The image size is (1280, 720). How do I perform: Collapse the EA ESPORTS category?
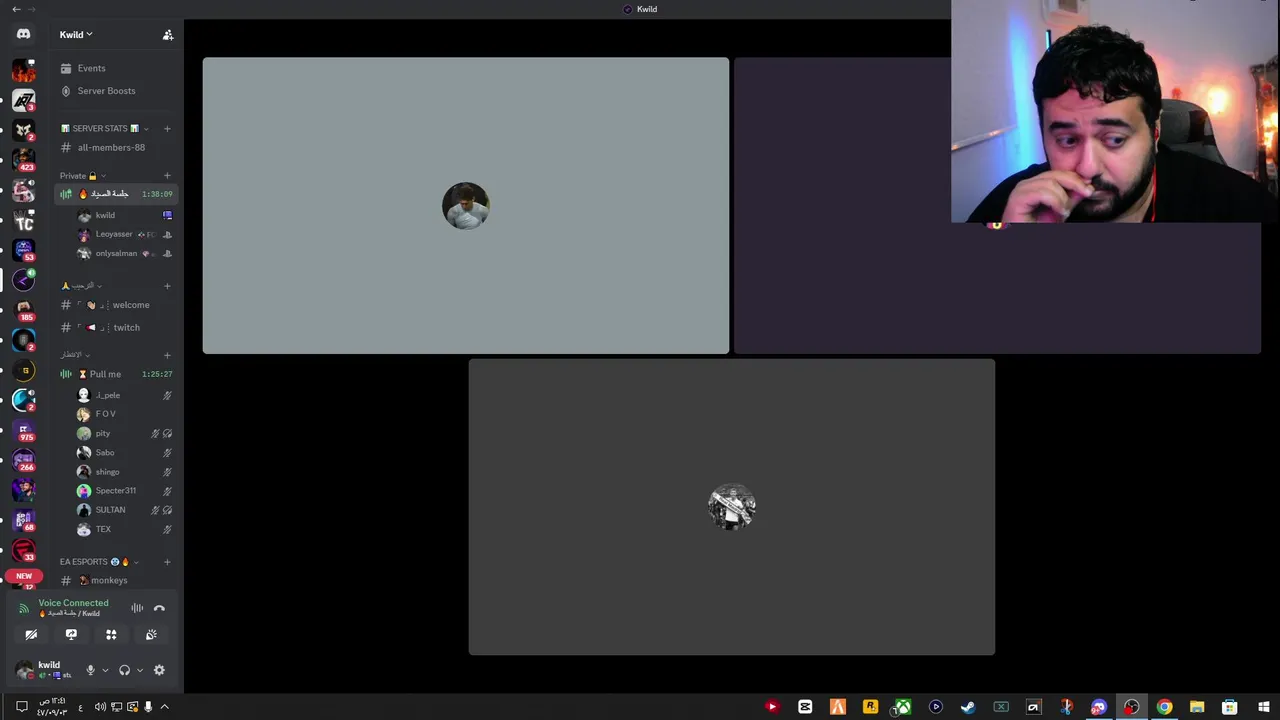point(98,562)
